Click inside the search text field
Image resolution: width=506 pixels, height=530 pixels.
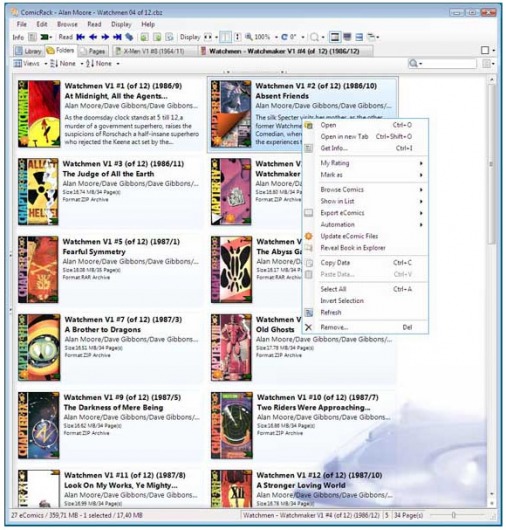[450, 63]
